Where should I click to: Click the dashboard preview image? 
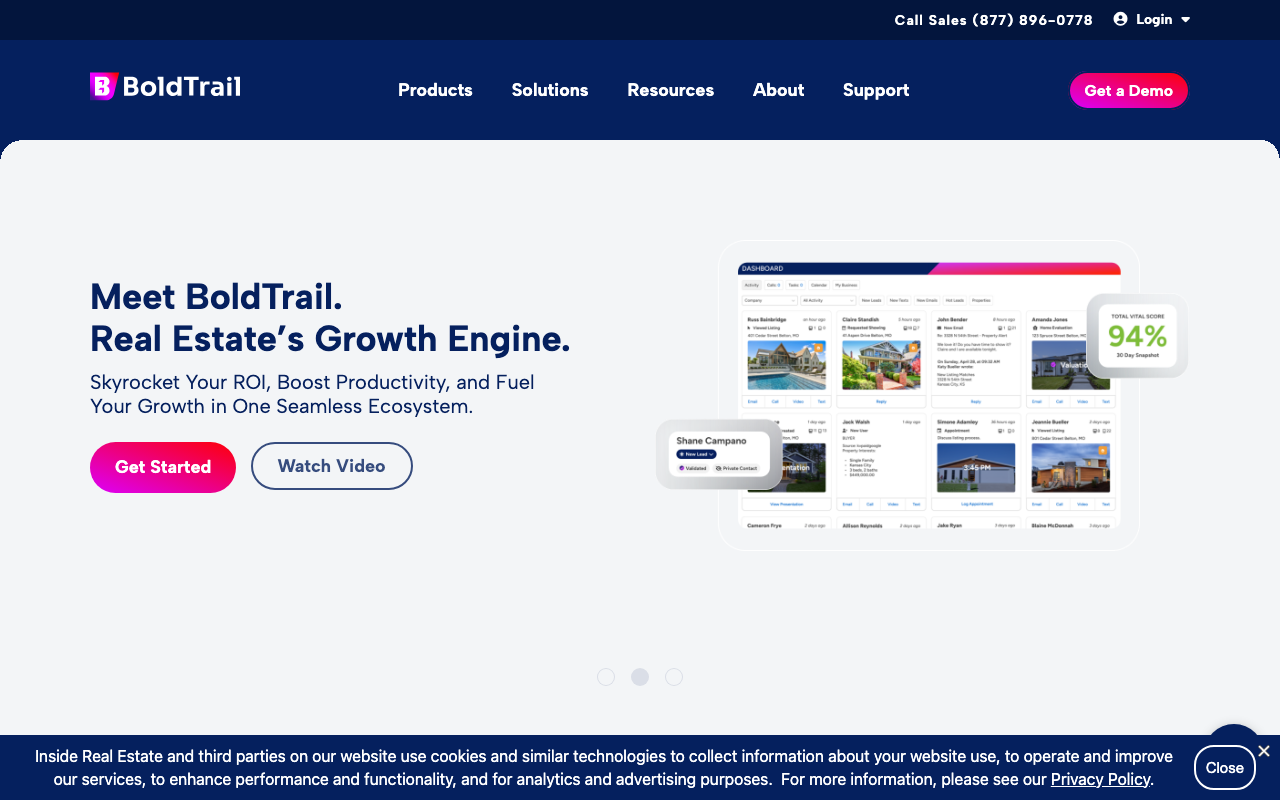coord(929,395)
